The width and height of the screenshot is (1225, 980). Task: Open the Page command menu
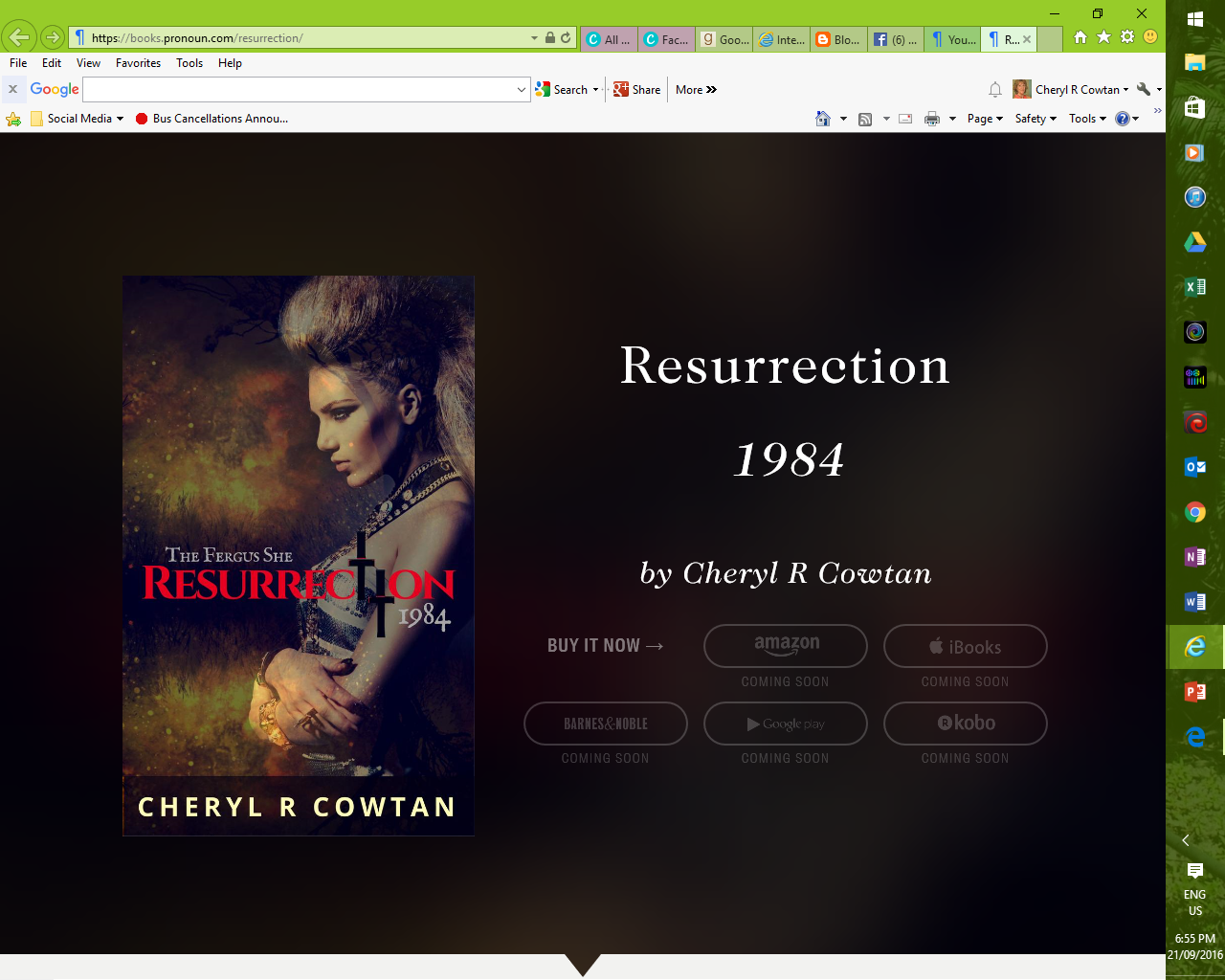985,119
